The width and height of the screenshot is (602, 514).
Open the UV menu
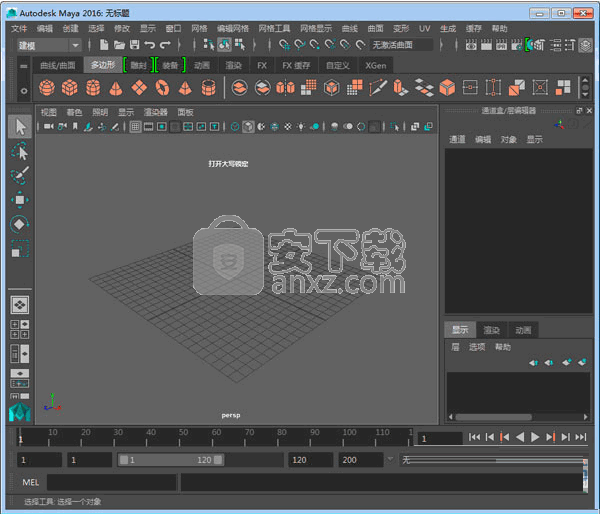[424, 28]
